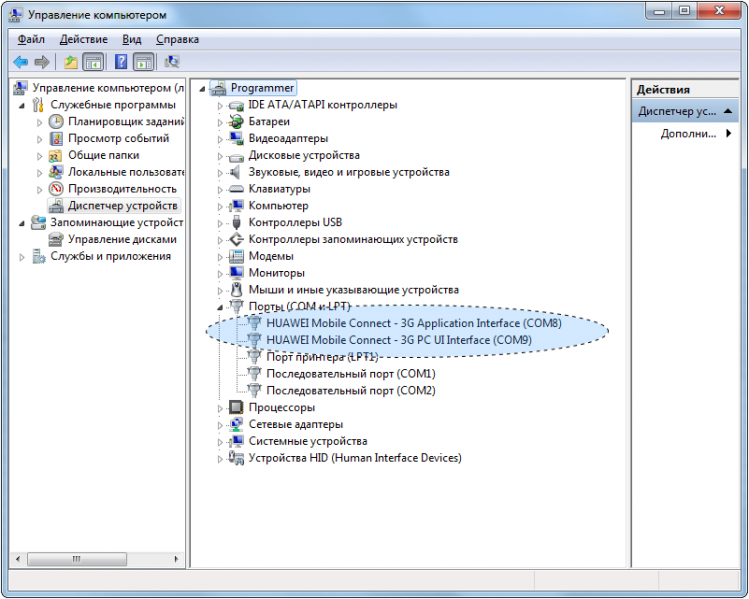Click the Локальные пользователи icon
Image resolution: width=749 pixels, height=599 pixels.
click(x=56, y=172)
